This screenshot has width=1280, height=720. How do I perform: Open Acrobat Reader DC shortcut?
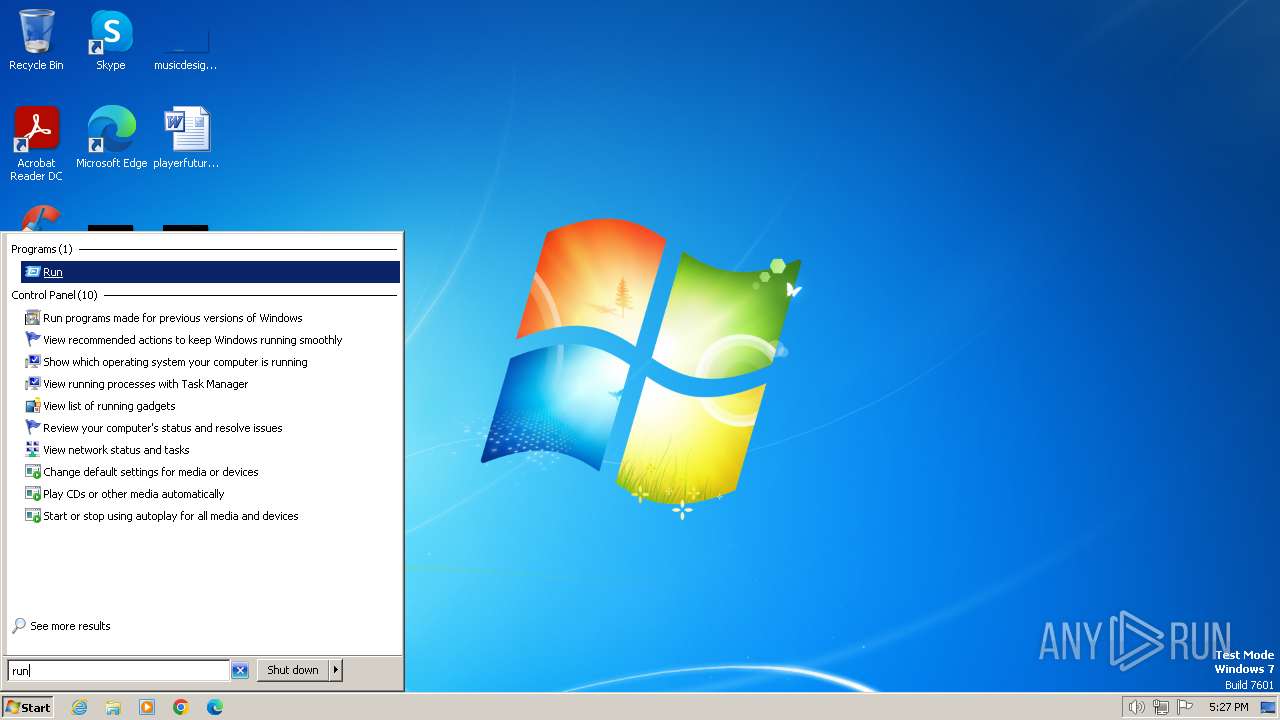pos(36,143)
